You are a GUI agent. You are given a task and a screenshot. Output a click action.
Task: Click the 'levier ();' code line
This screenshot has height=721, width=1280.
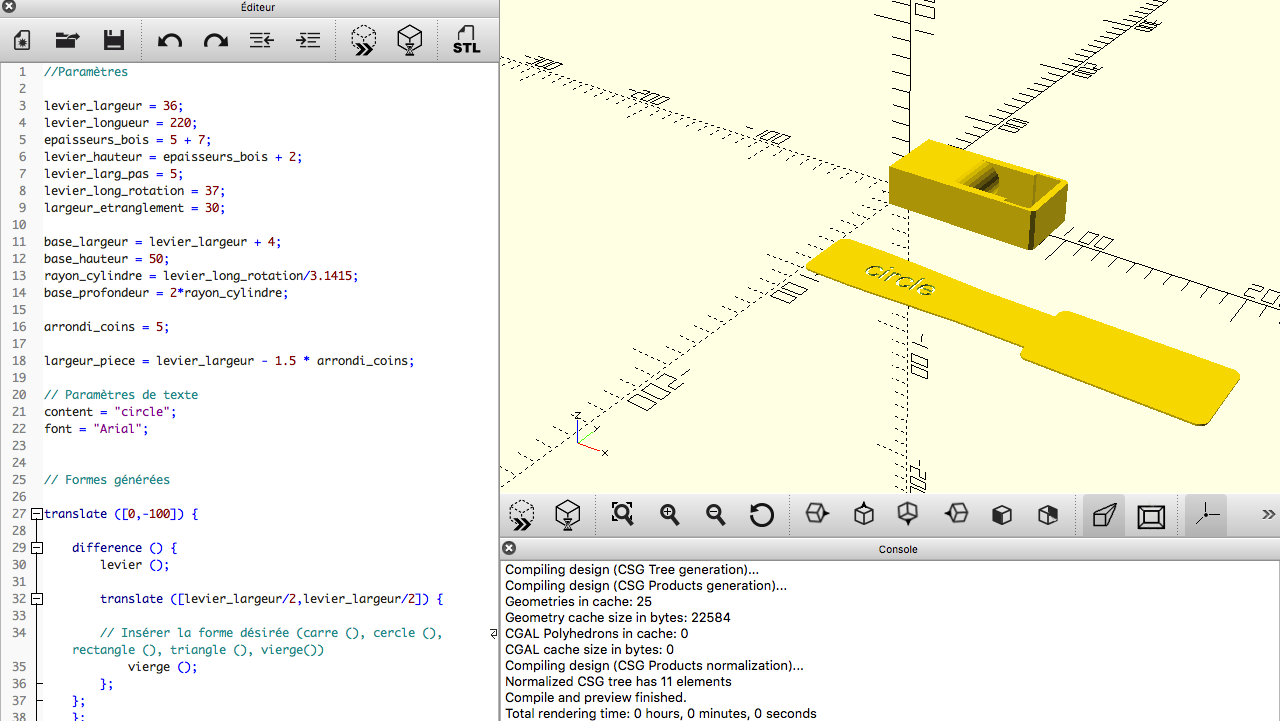[135, 565]
